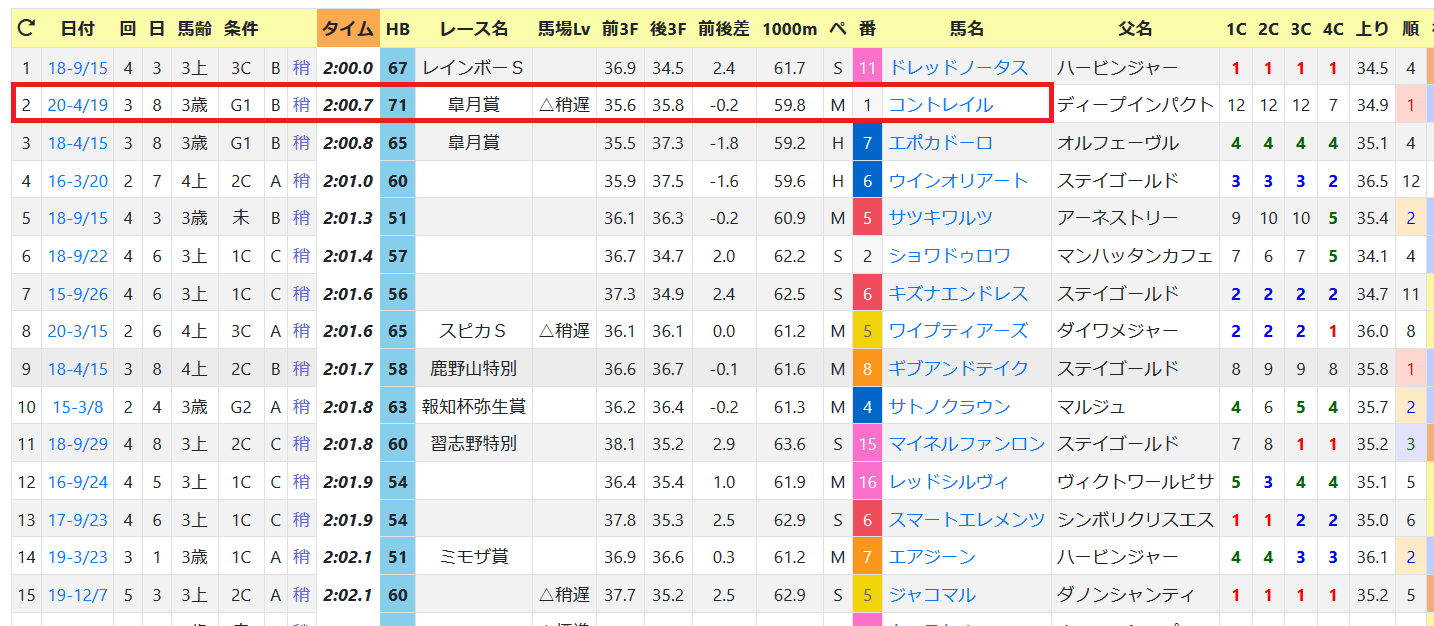
Task: Open date link 19-12/7
Action: point(77,595)
